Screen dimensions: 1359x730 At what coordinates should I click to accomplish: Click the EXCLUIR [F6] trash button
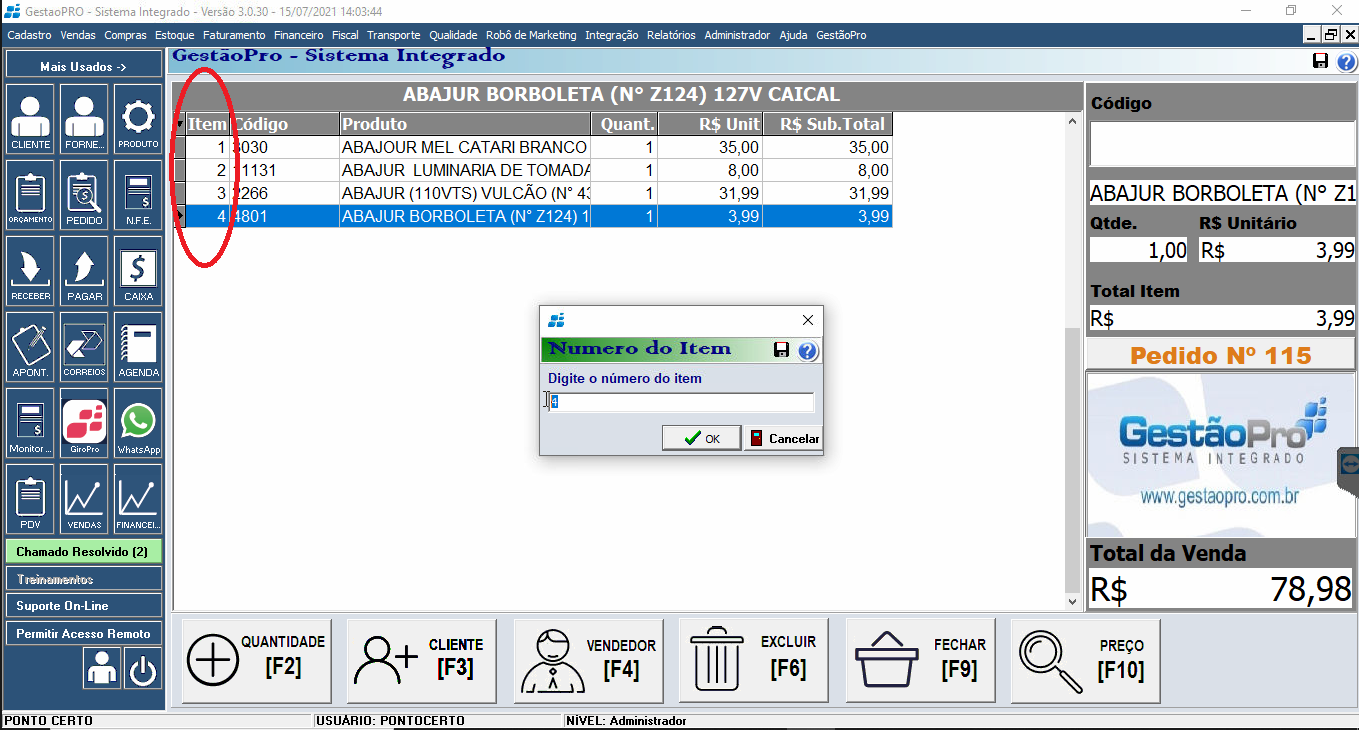click(754, 660)
